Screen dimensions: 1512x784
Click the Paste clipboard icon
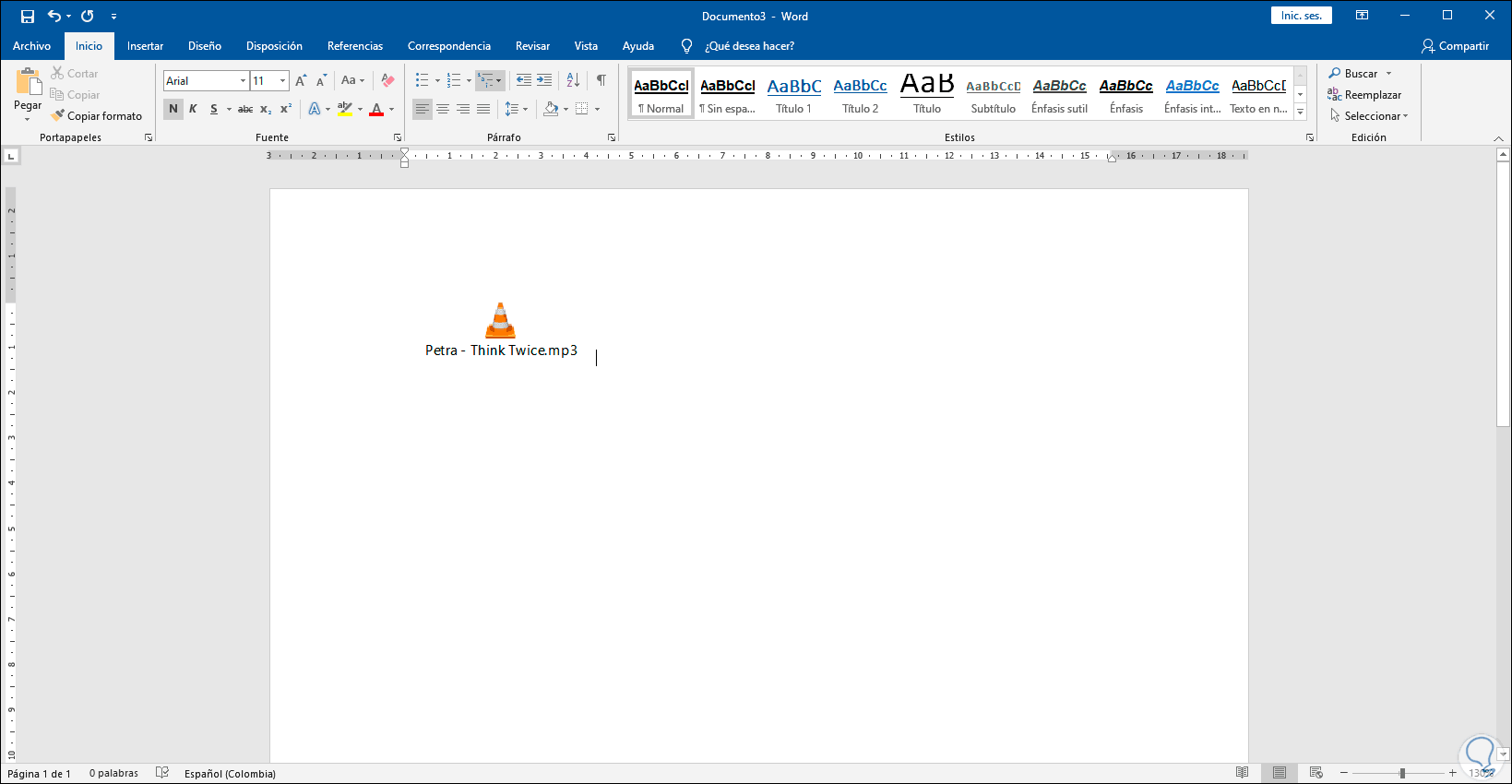coord(28,83)
